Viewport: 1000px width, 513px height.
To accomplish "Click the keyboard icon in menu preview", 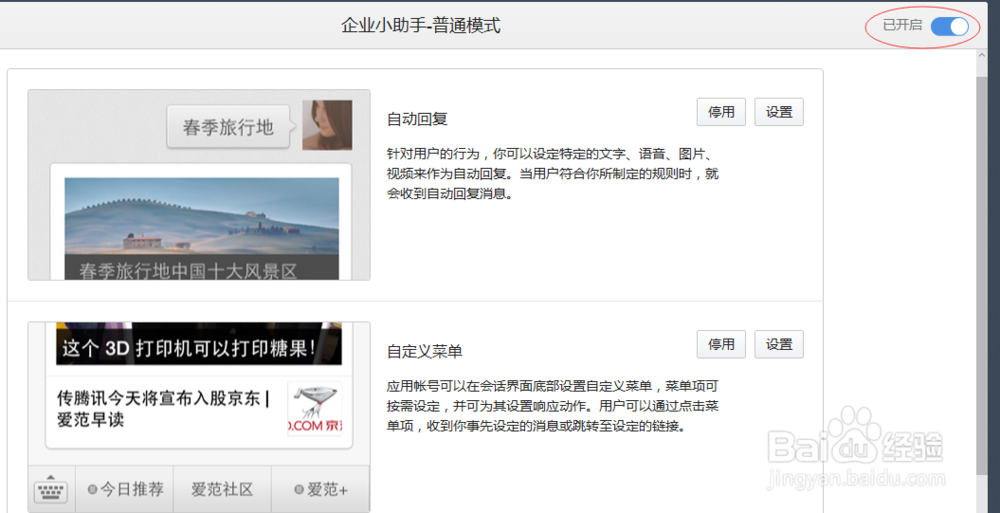I will 51,490.
